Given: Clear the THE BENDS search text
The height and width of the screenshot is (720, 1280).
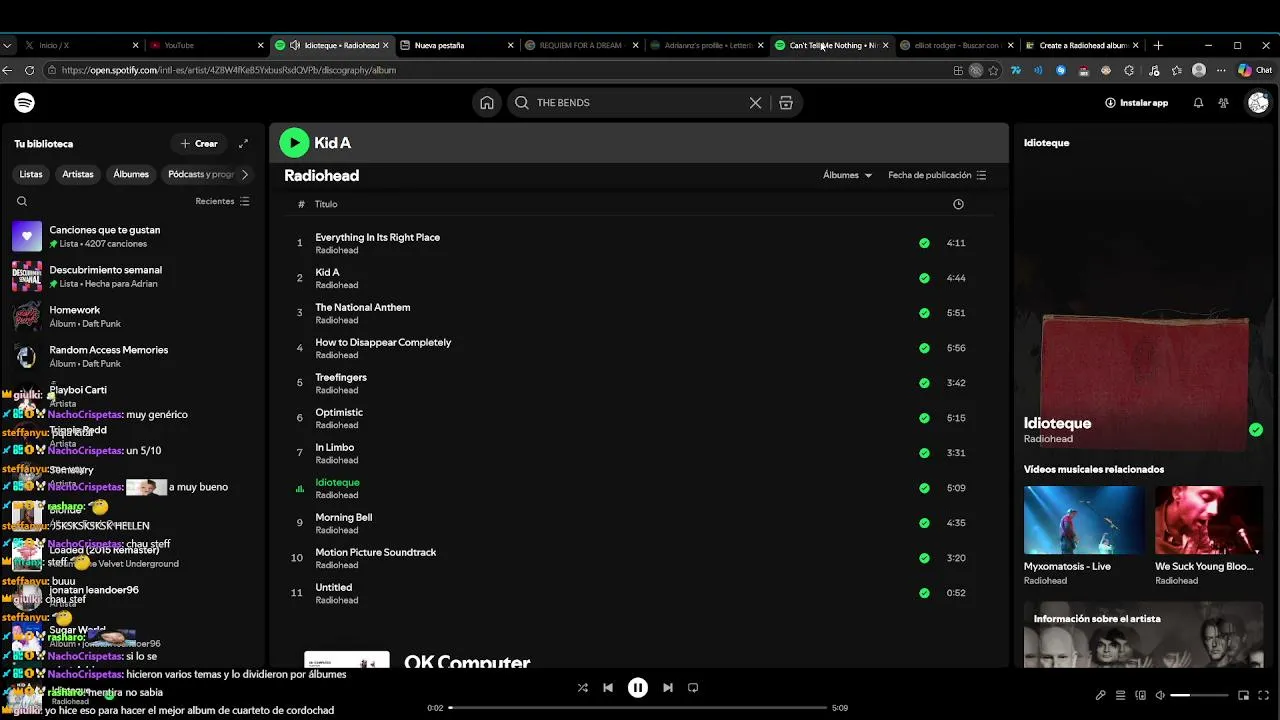Looking at the screenshot, I should pos(755,103).
